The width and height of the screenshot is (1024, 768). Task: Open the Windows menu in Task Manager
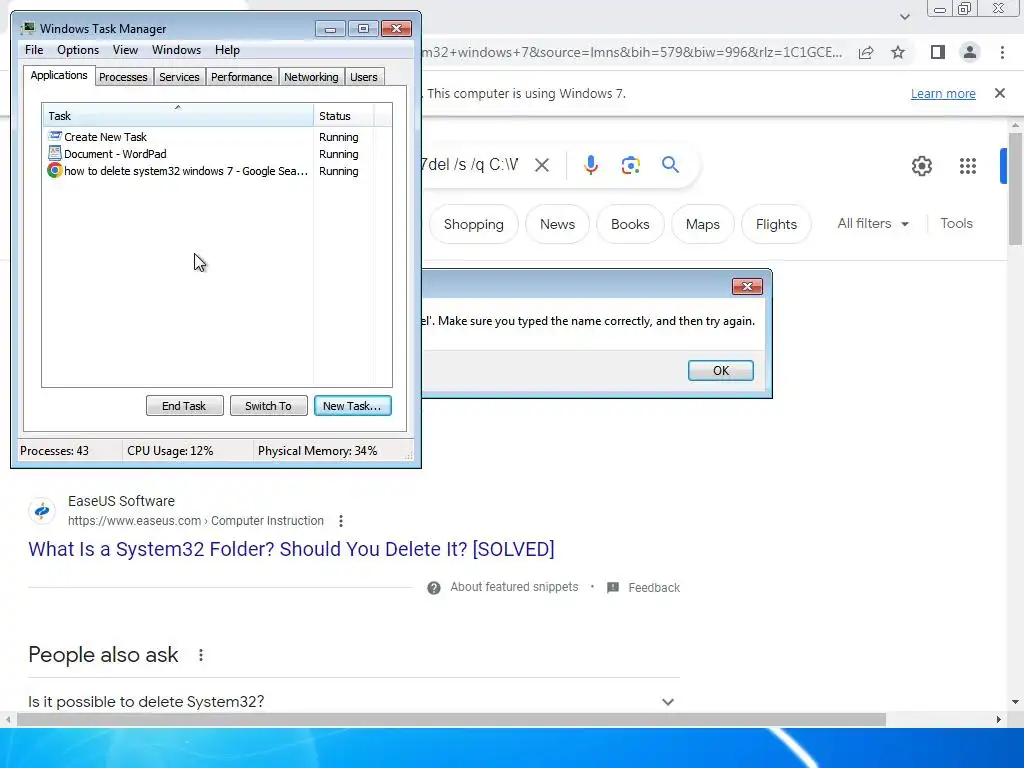click(x=176, y=50)
